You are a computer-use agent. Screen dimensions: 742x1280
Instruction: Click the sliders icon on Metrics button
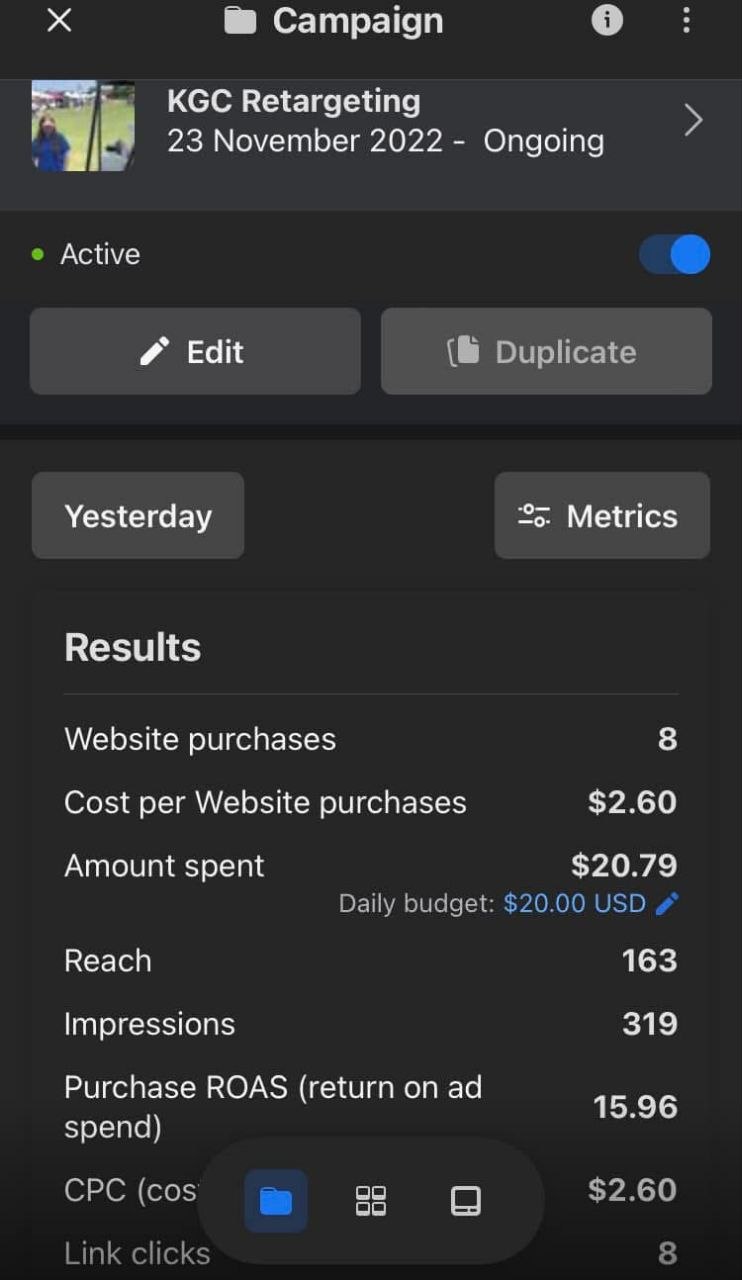534,516
